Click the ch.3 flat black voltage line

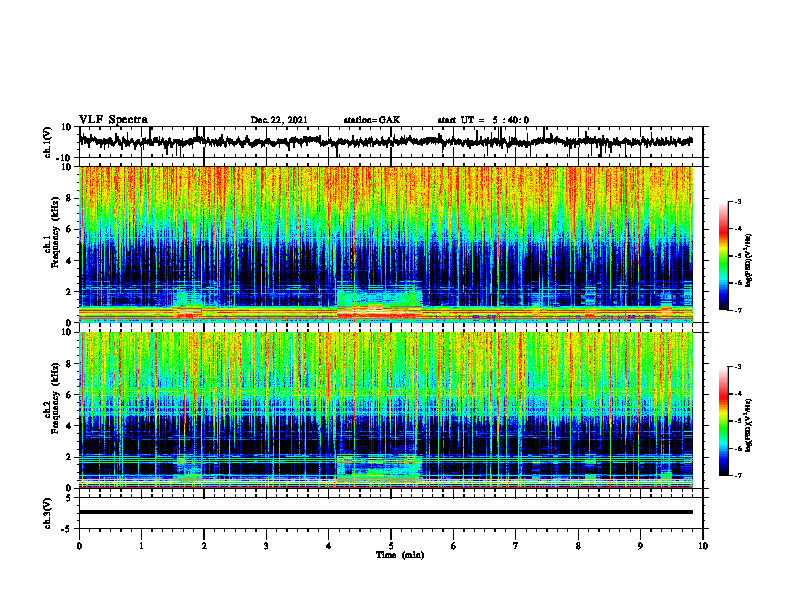point(386,512)
